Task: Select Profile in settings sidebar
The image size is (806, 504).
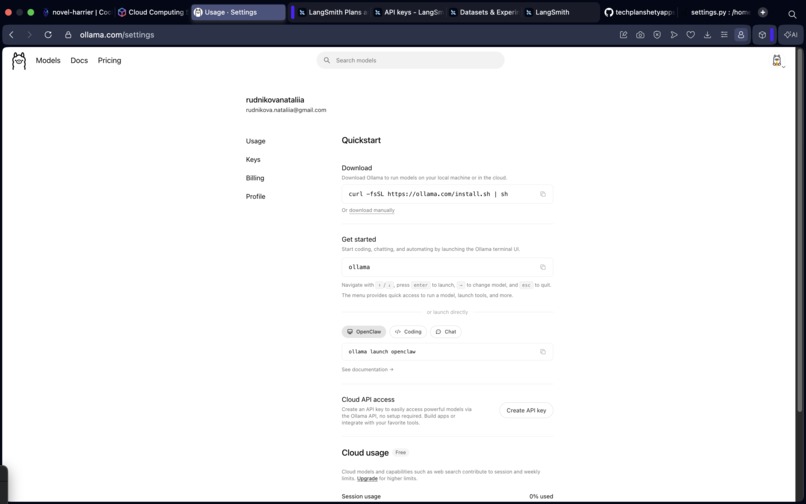Action: [255, 196]
